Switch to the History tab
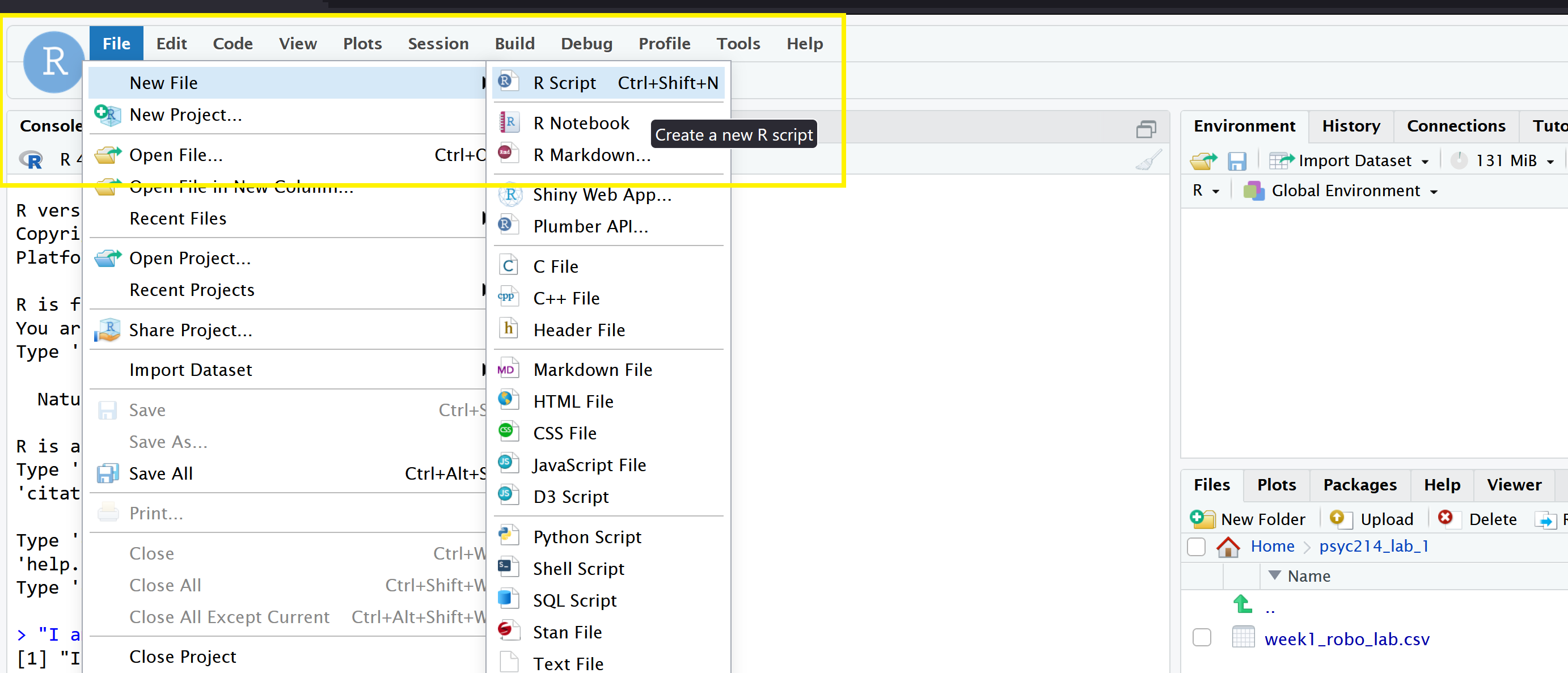 point(1351,126)
